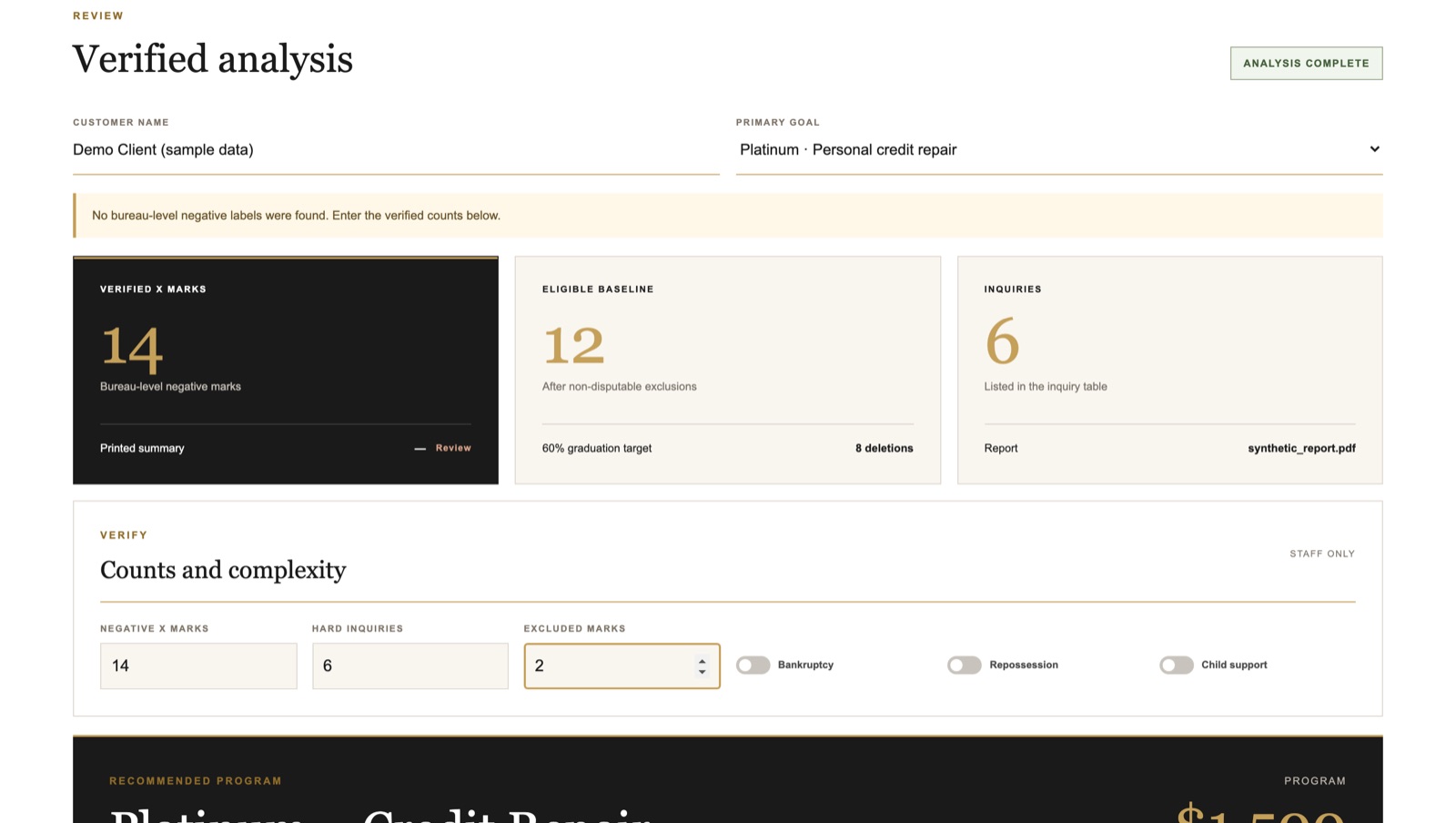Click "Bureau-level negative marks" caption

(x=170, y=387)
